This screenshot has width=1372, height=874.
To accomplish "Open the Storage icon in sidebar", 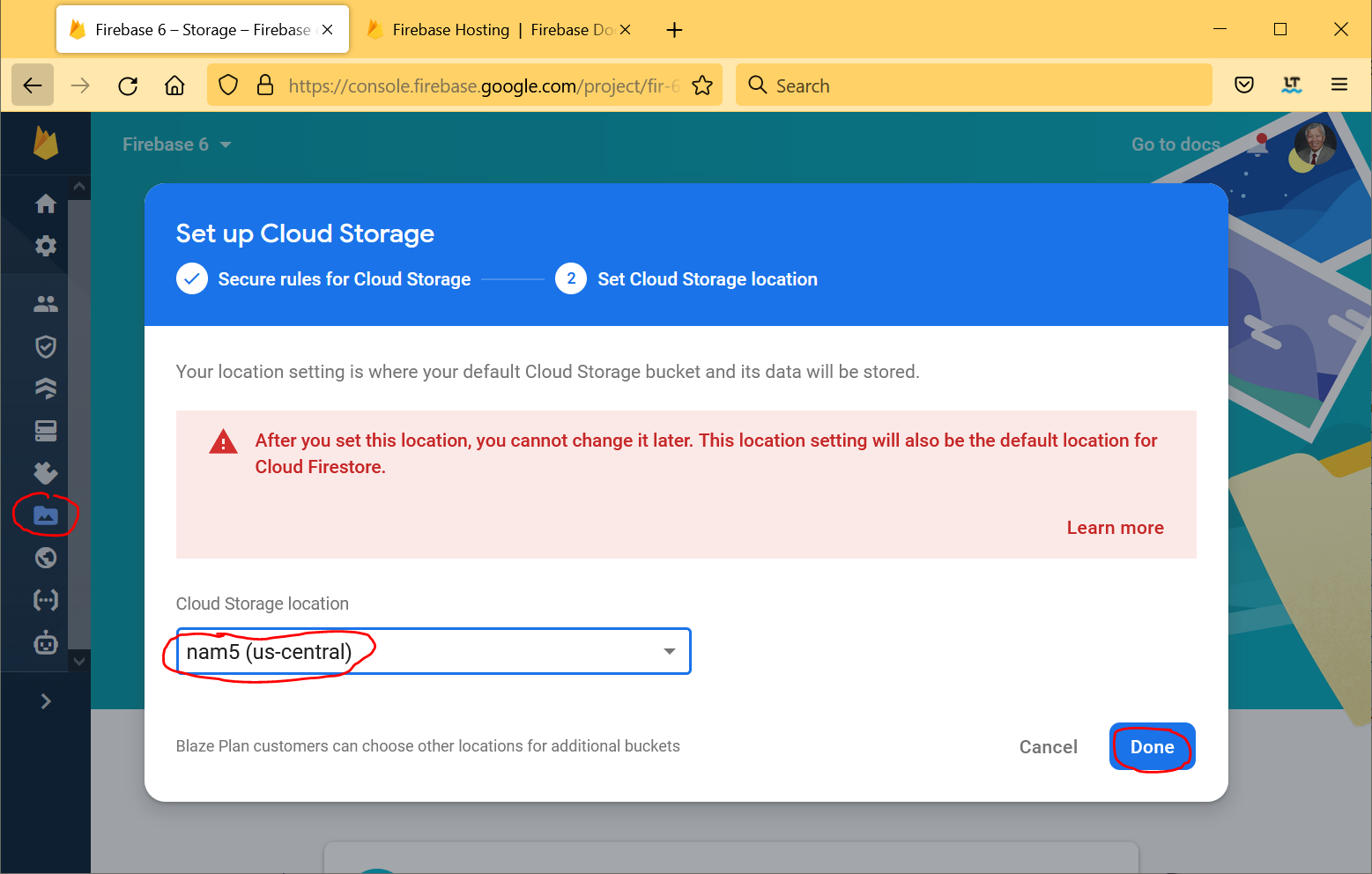I will [46, 515].
